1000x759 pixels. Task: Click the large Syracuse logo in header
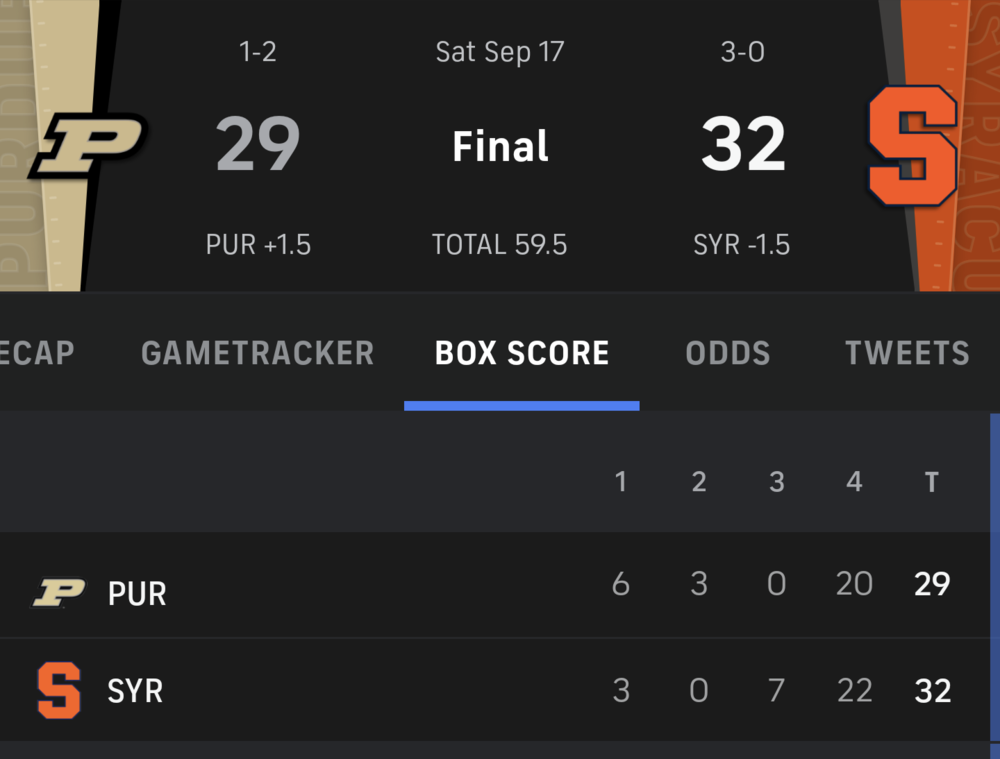coord(911,146)
